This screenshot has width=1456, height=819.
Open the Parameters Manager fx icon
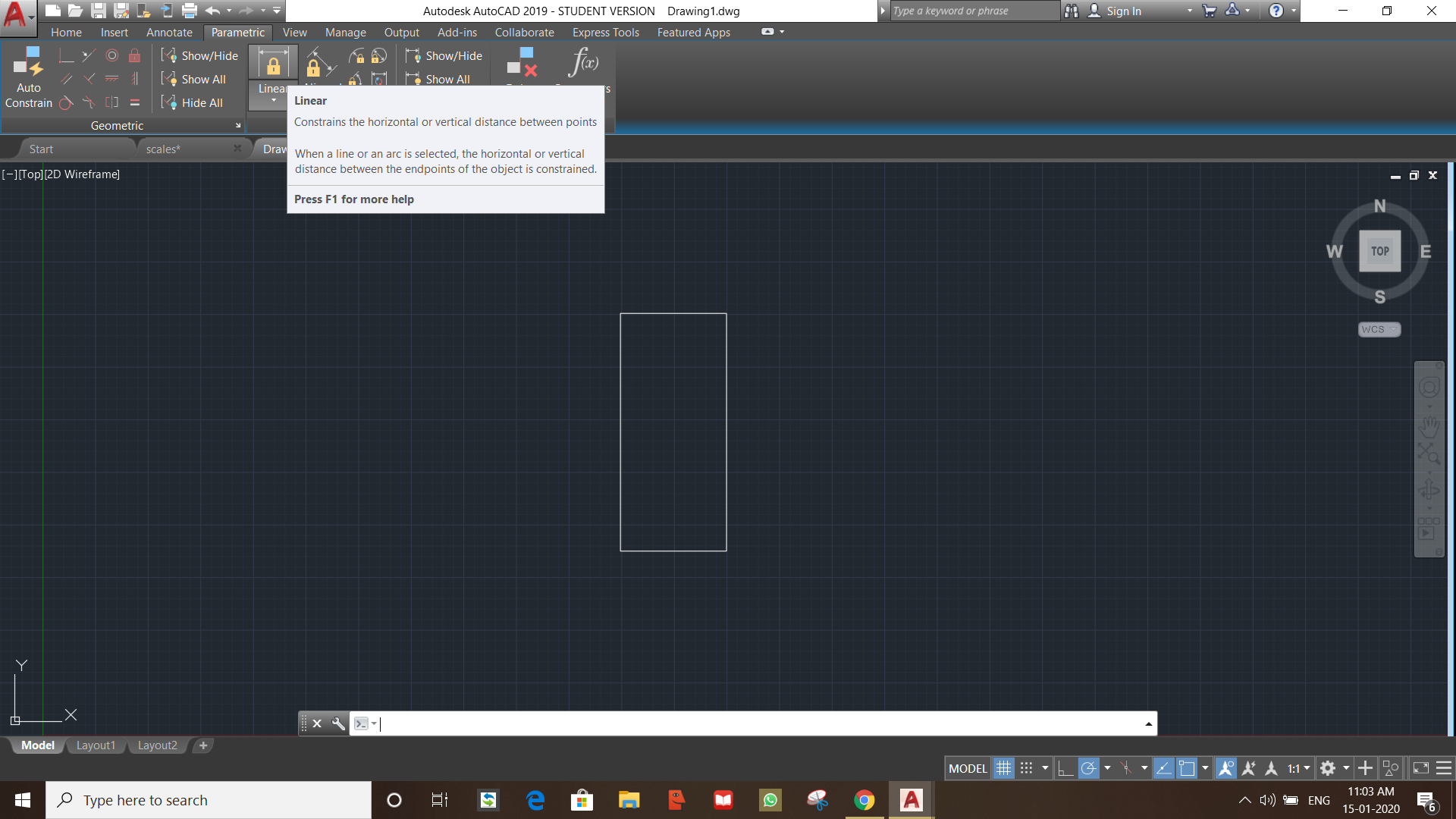[583, 62]
